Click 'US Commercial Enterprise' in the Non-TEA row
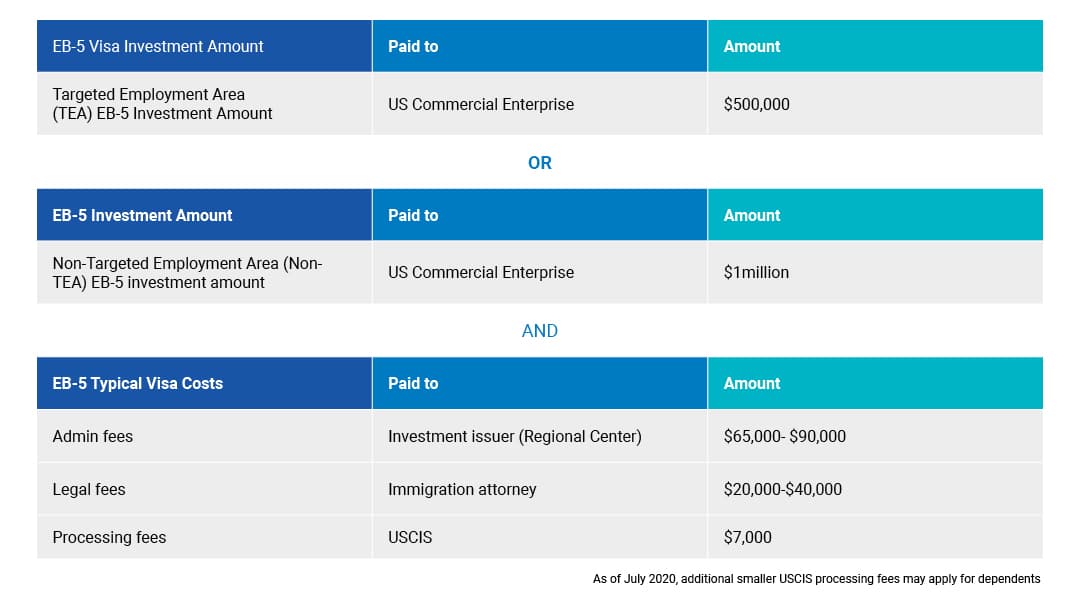This screenshot has width=1080, height=600. click(x=481, y=272)
